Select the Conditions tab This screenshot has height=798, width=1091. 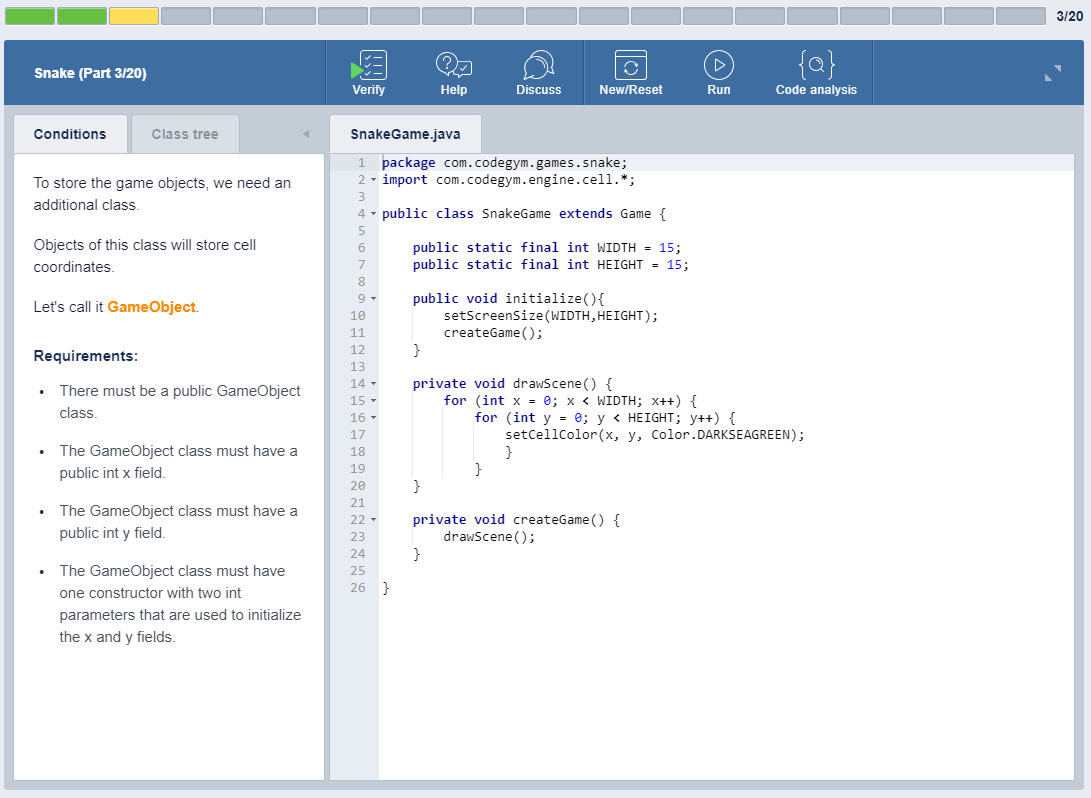tap(70, 134)
